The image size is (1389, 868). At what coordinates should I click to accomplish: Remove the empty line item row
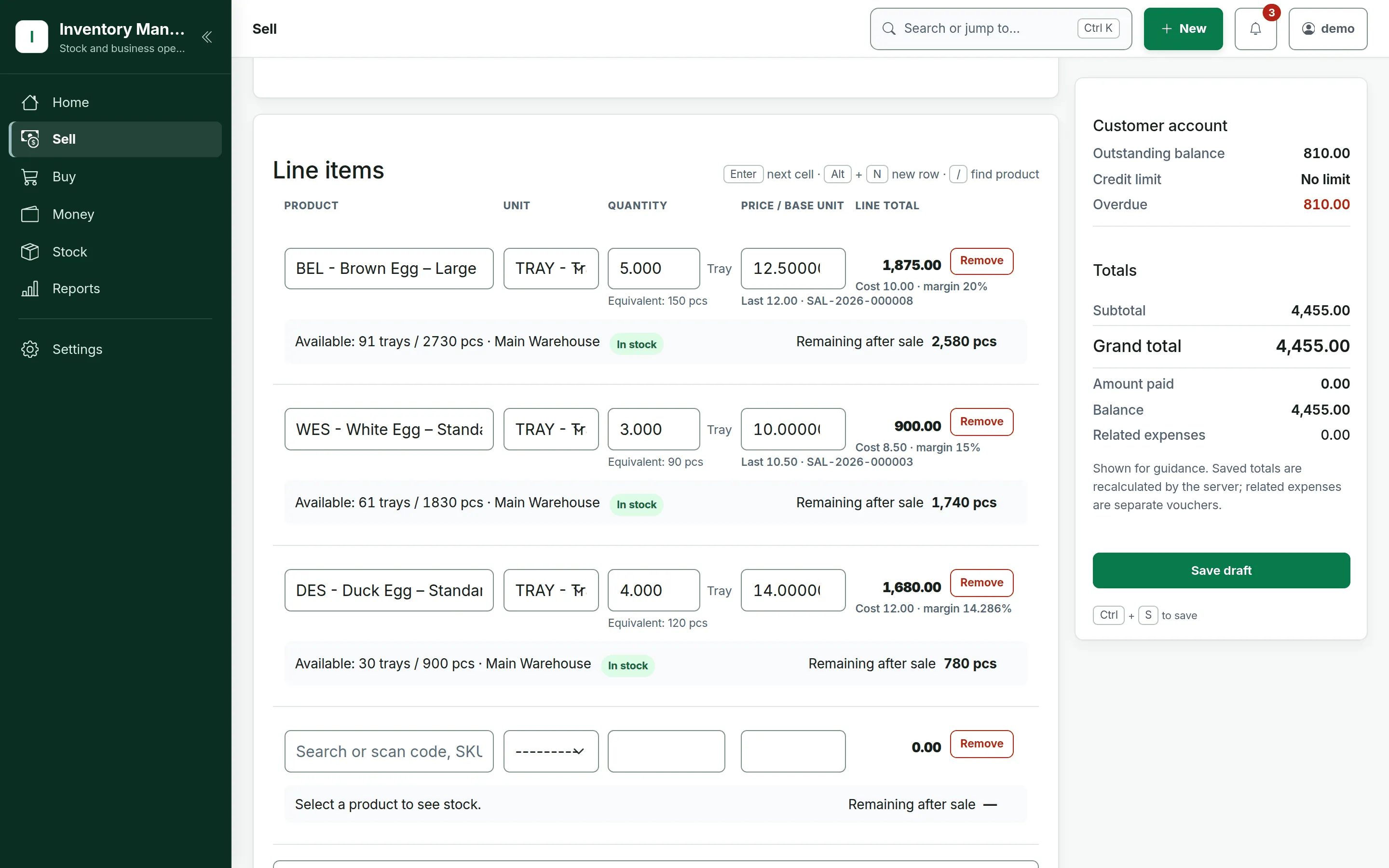coord(981,744)
